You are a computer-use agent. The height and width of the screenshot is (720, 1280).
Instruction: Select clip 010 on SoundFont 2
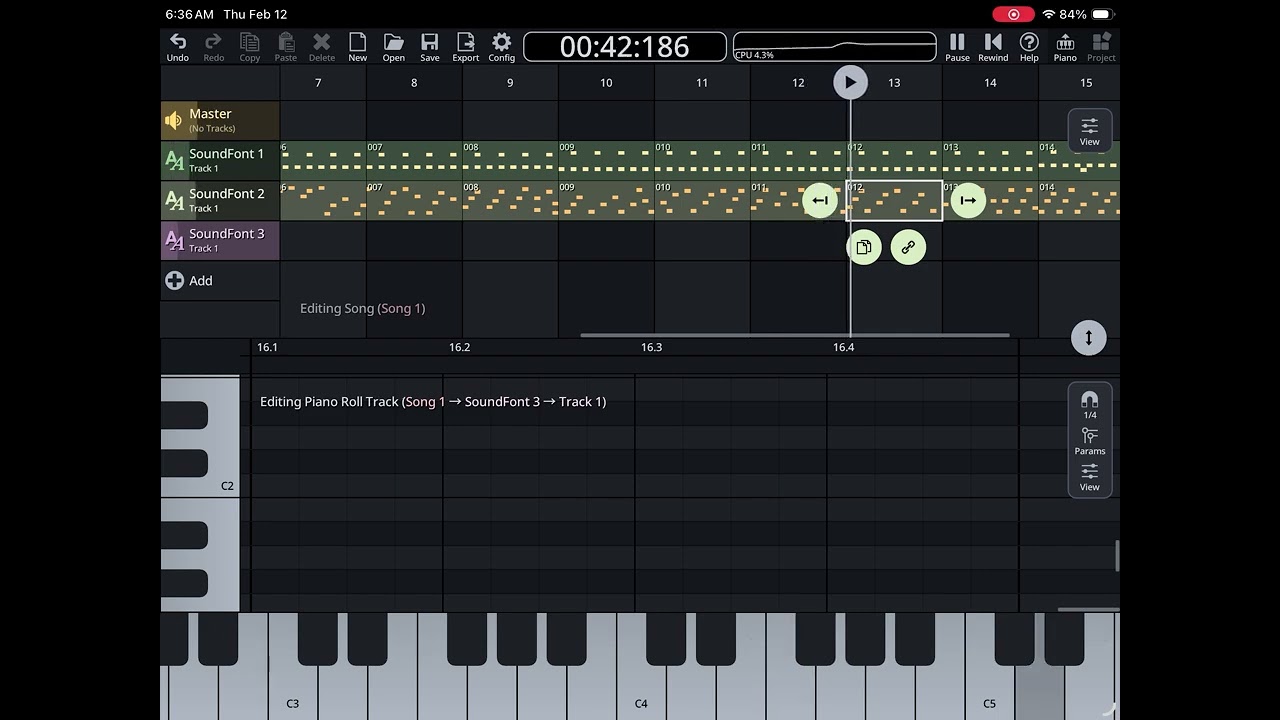[702, 200]
